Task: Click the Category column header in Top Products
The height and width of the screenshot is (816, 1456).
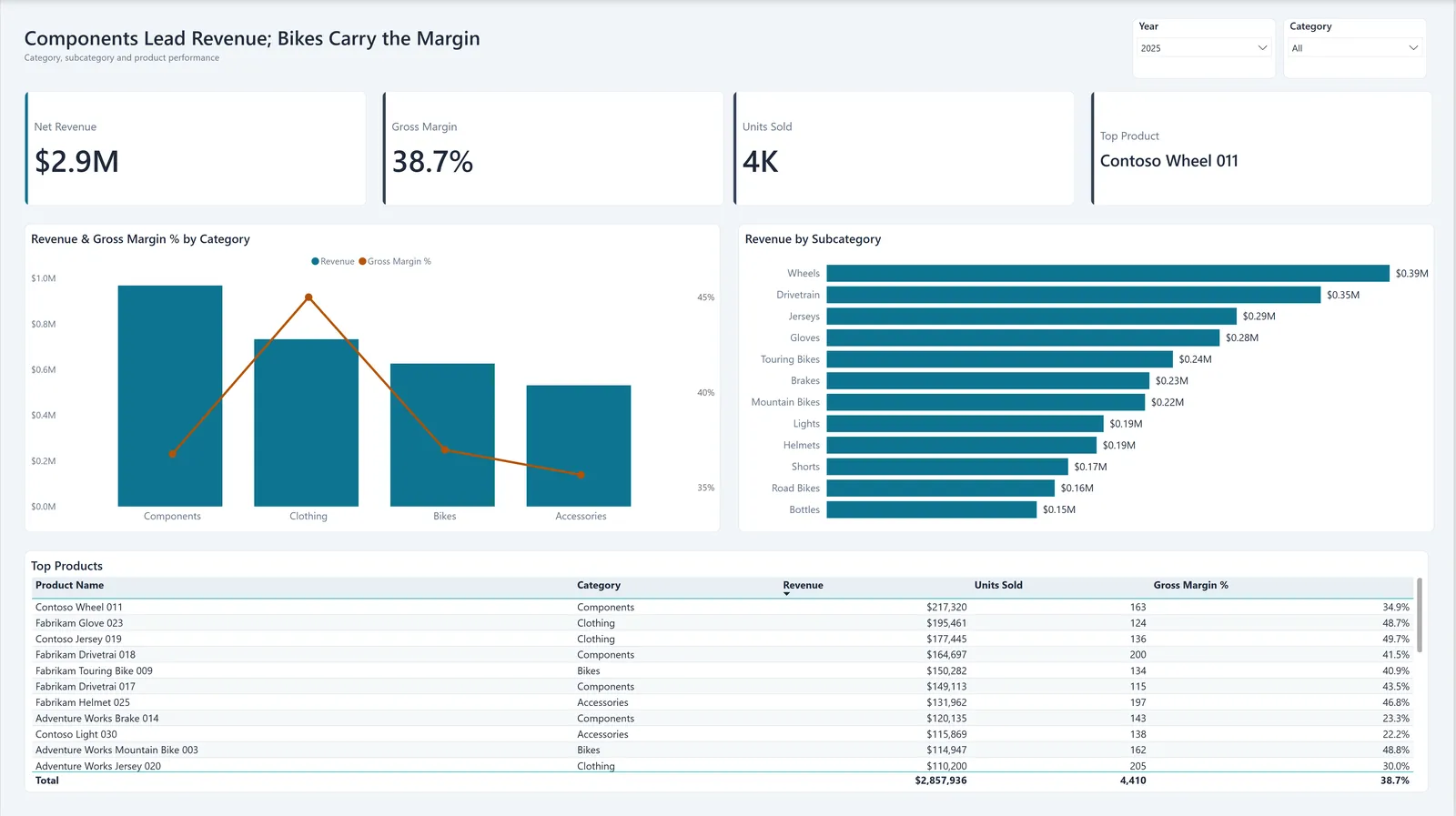Action: (599, 586)
